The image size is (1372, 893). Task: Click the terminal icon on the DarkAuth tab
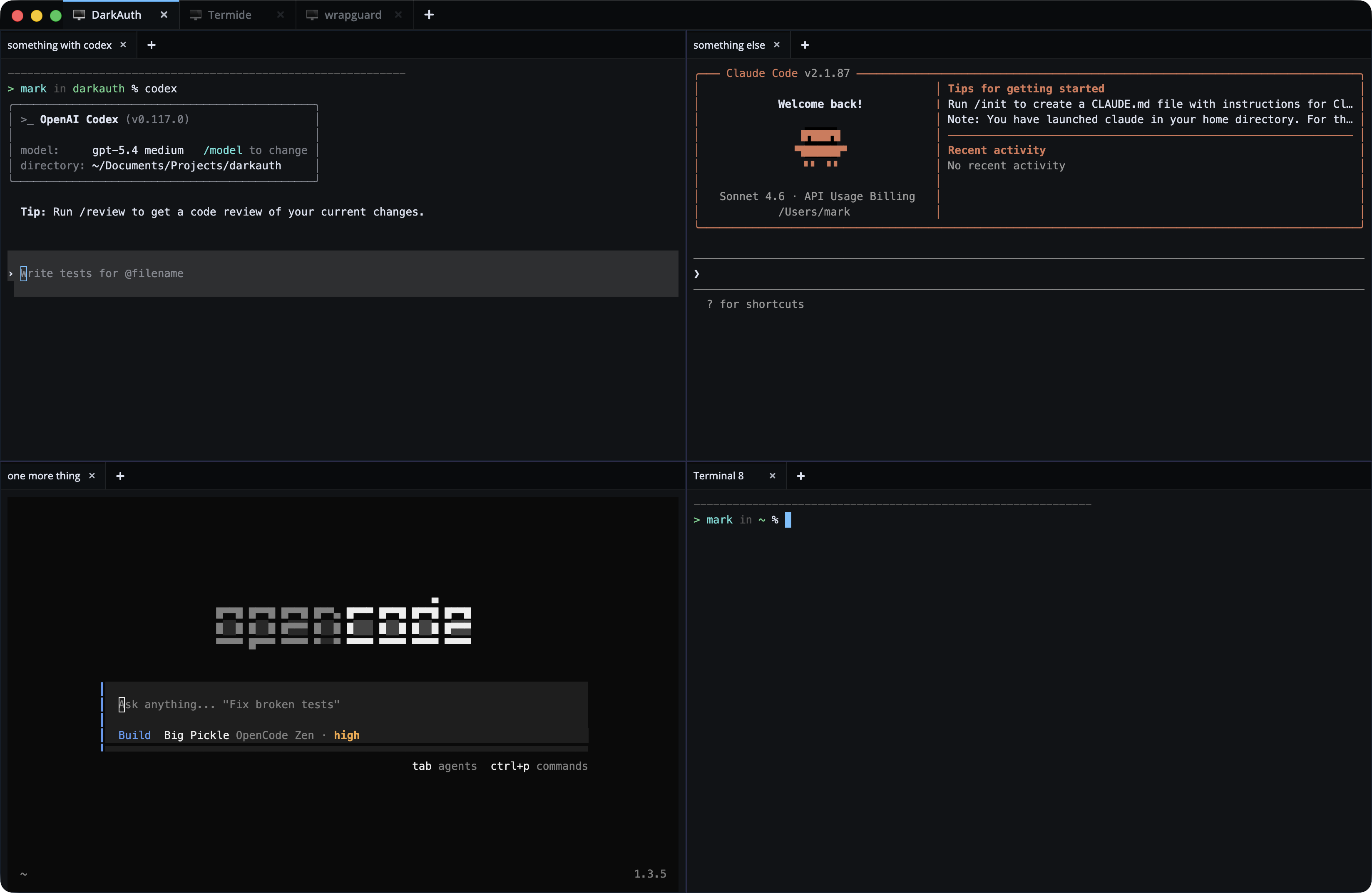point(79,15)
